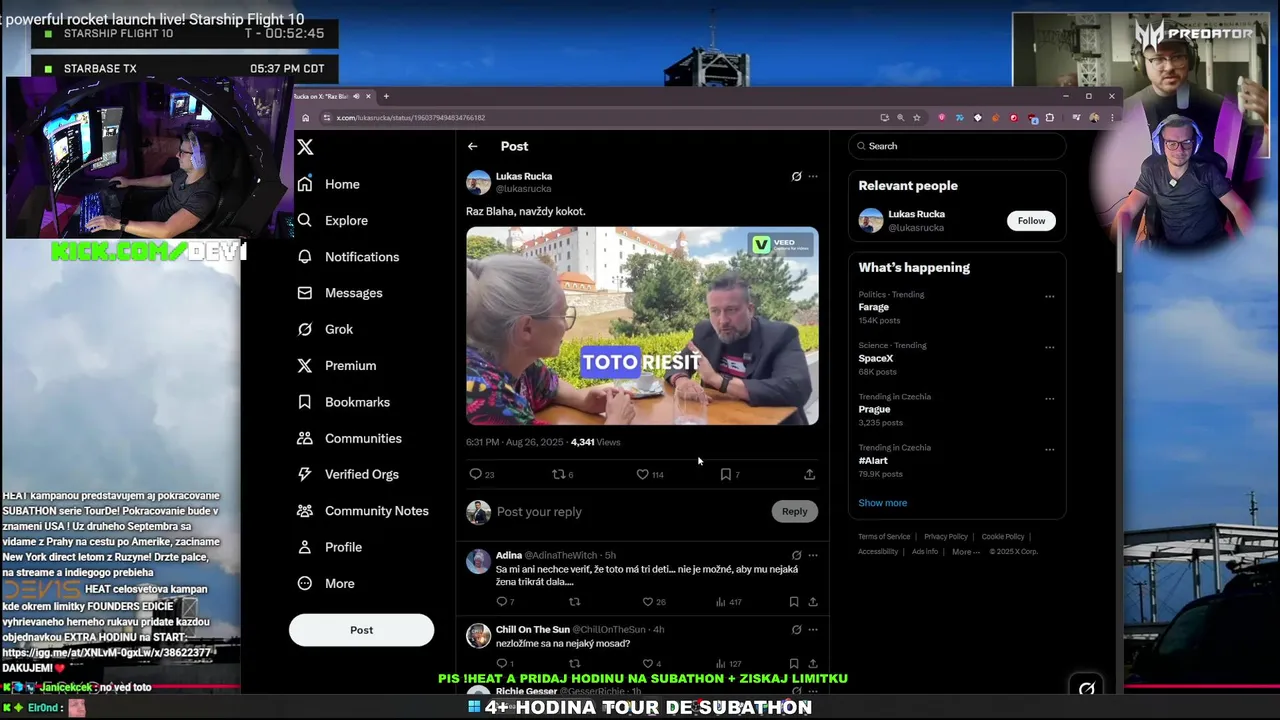The height and width of the screenshot is (720, 1280).
Task: Click the Reply button
Action: [x=794, y=511]
